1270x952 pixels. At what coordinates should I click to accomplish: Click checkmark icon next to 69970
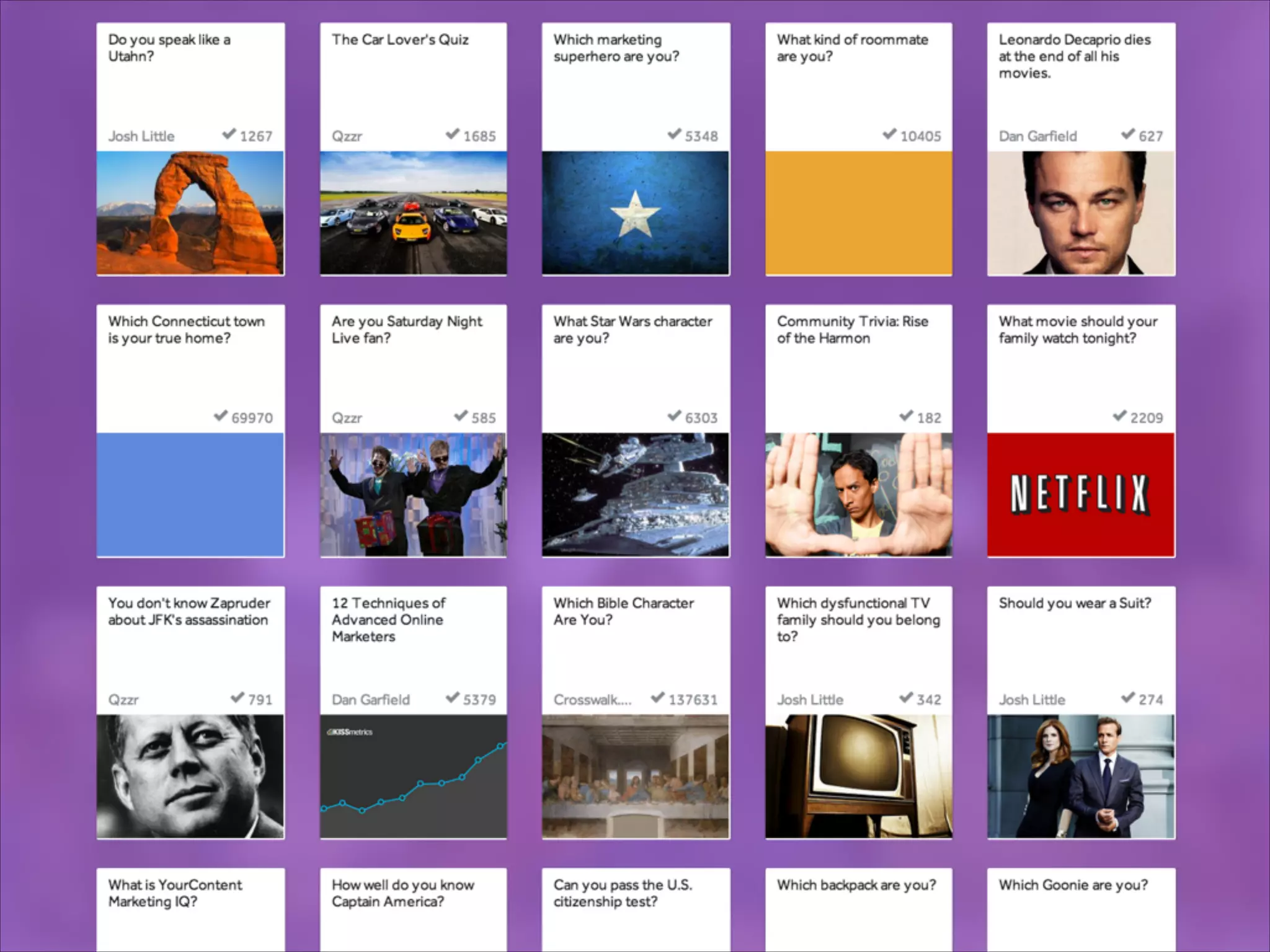coord(220,416)
